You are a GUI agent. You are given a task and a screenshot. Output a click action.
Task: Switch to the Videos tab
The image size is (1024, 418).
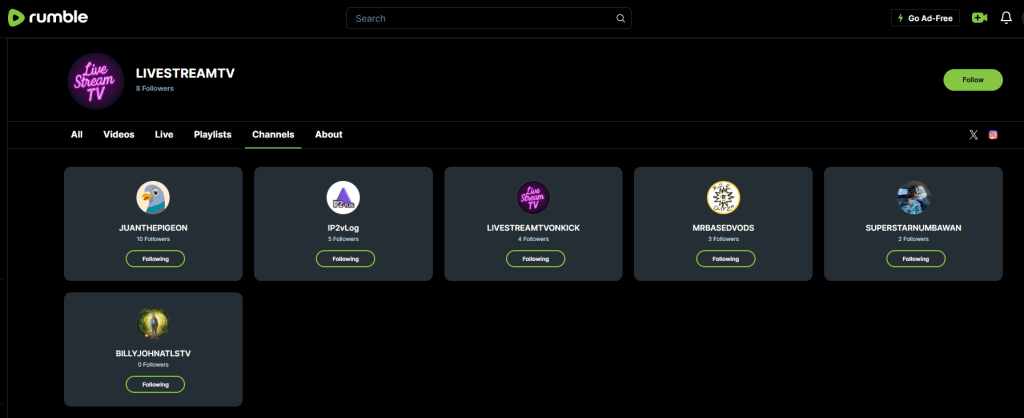click(119, 135)
